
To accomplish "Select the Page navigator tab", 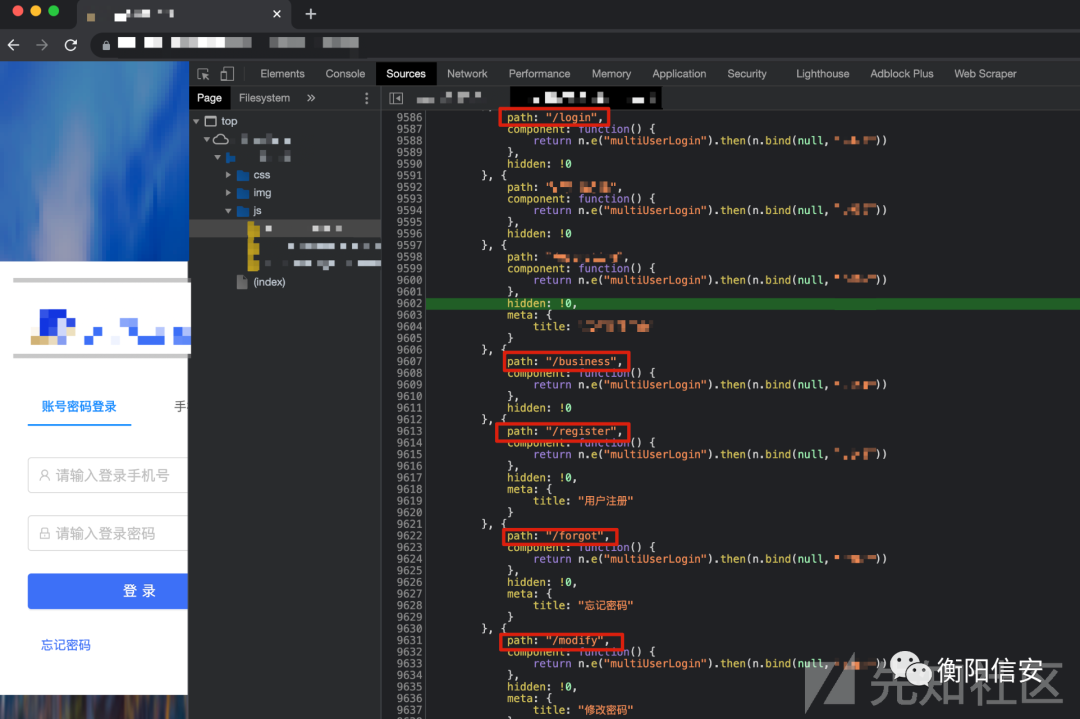I will coord(209,98).
